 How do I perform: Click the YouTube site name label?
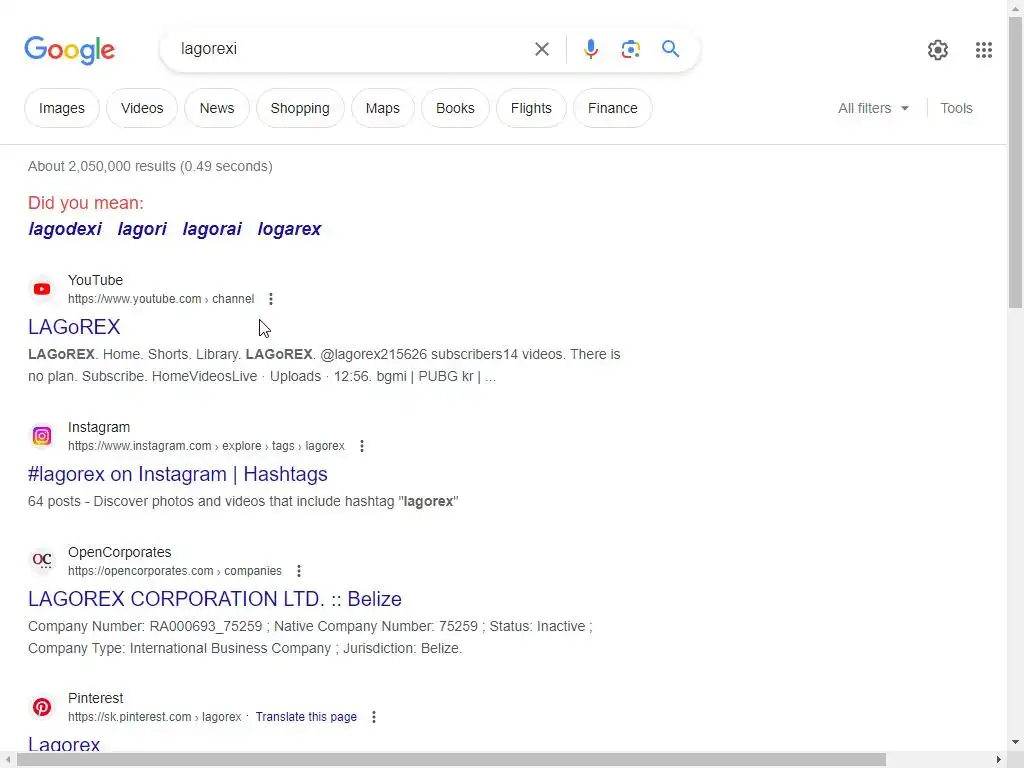tap(95, 280)
